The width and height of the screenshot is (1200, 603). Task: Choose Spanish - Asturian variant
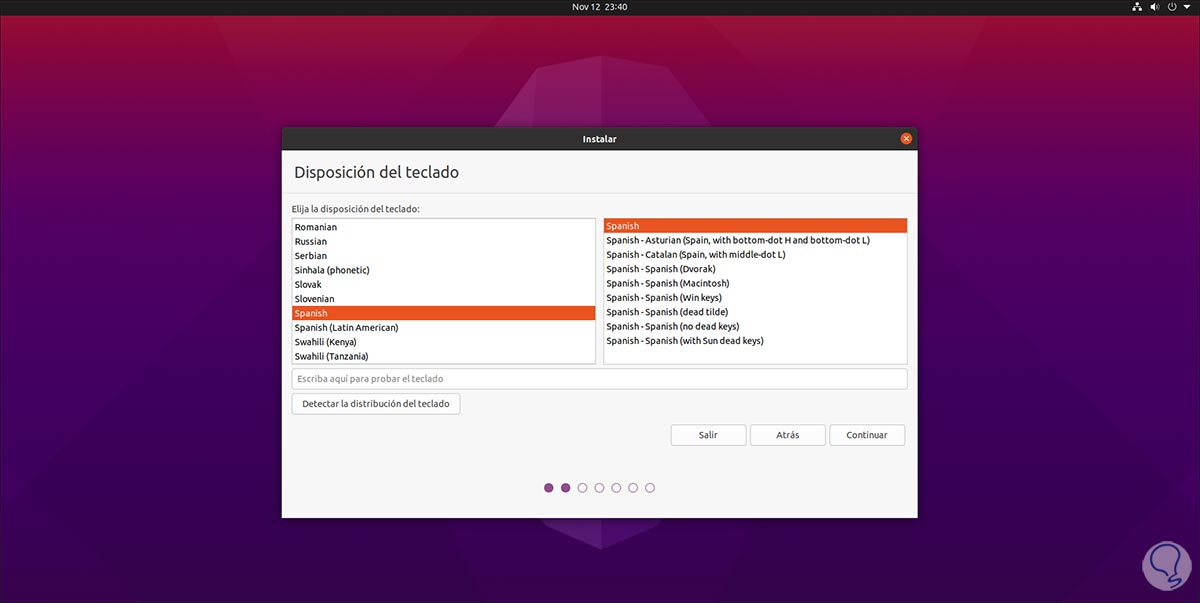coord(755,240)
